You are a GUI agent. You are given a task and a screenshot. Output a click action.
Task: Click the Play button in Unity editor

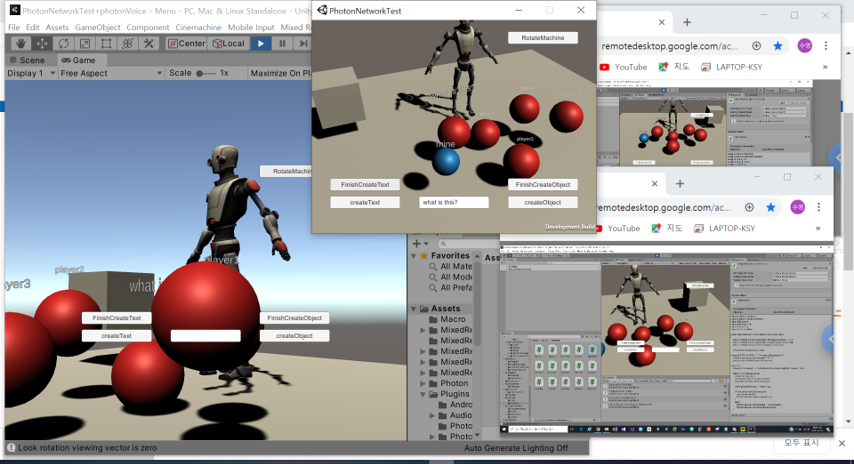261,44
